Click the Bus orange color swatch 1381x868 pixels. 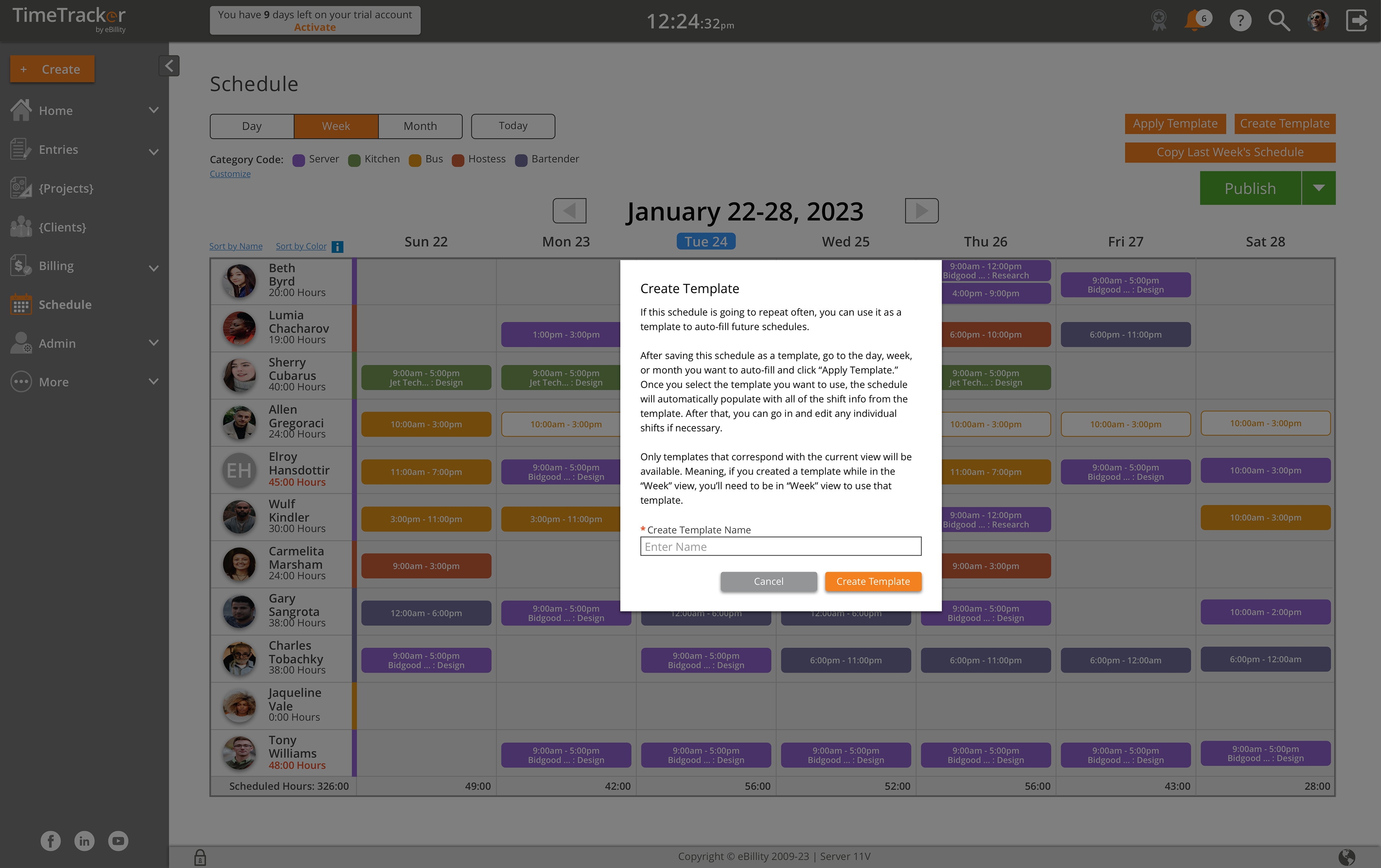click(x=415, y=160)
